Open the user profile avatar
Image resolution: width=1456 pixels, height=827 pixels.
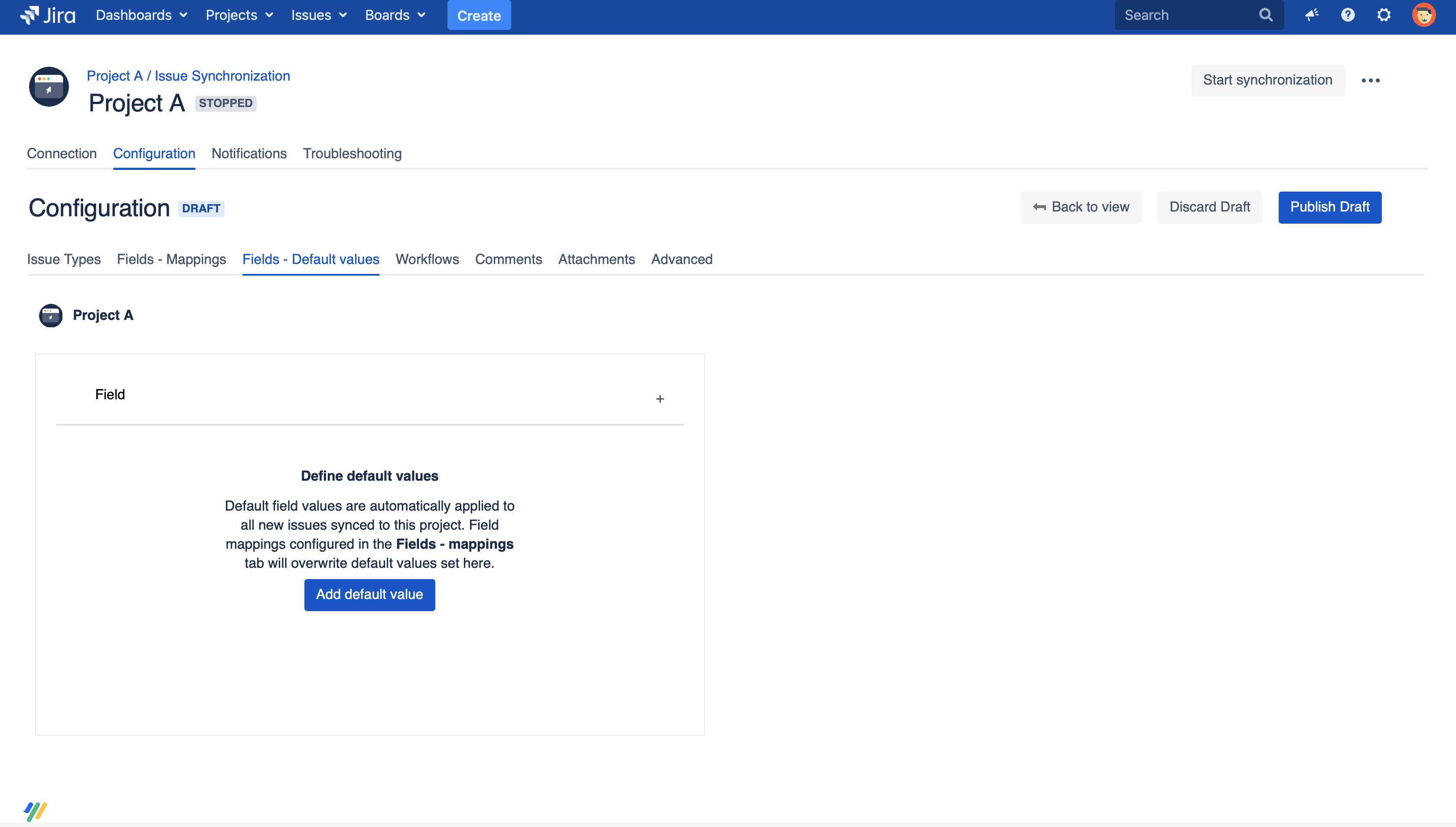[x=1423, y=15]
